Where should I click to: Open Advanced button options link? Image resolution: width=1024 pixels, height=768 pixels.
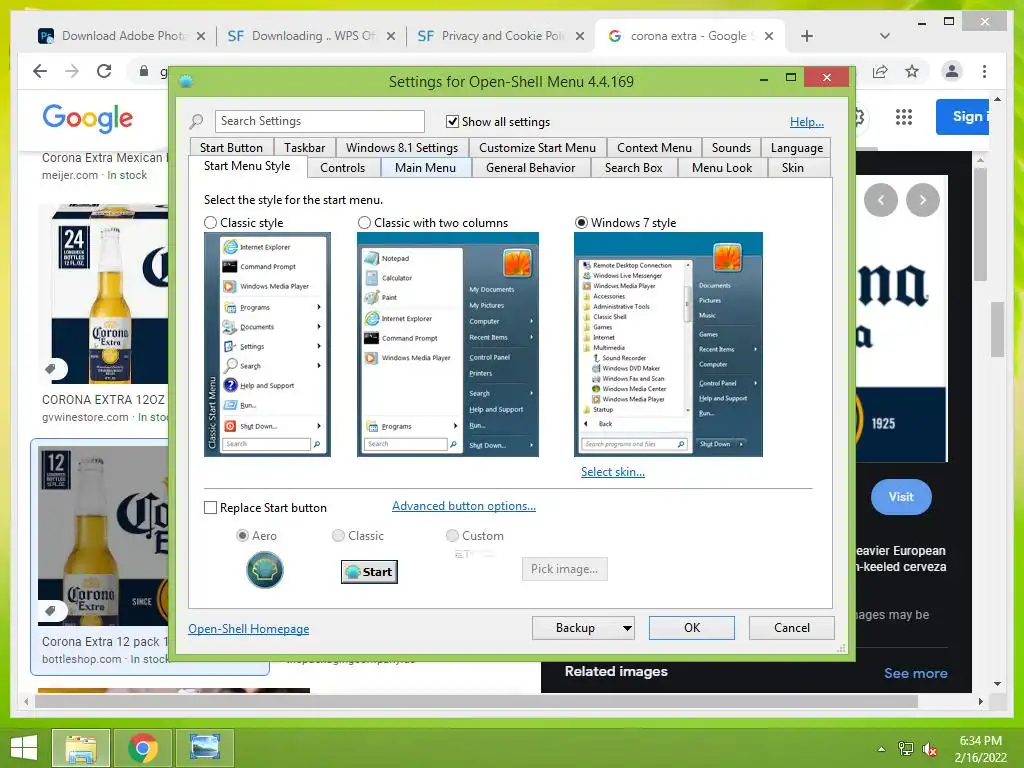464,506
